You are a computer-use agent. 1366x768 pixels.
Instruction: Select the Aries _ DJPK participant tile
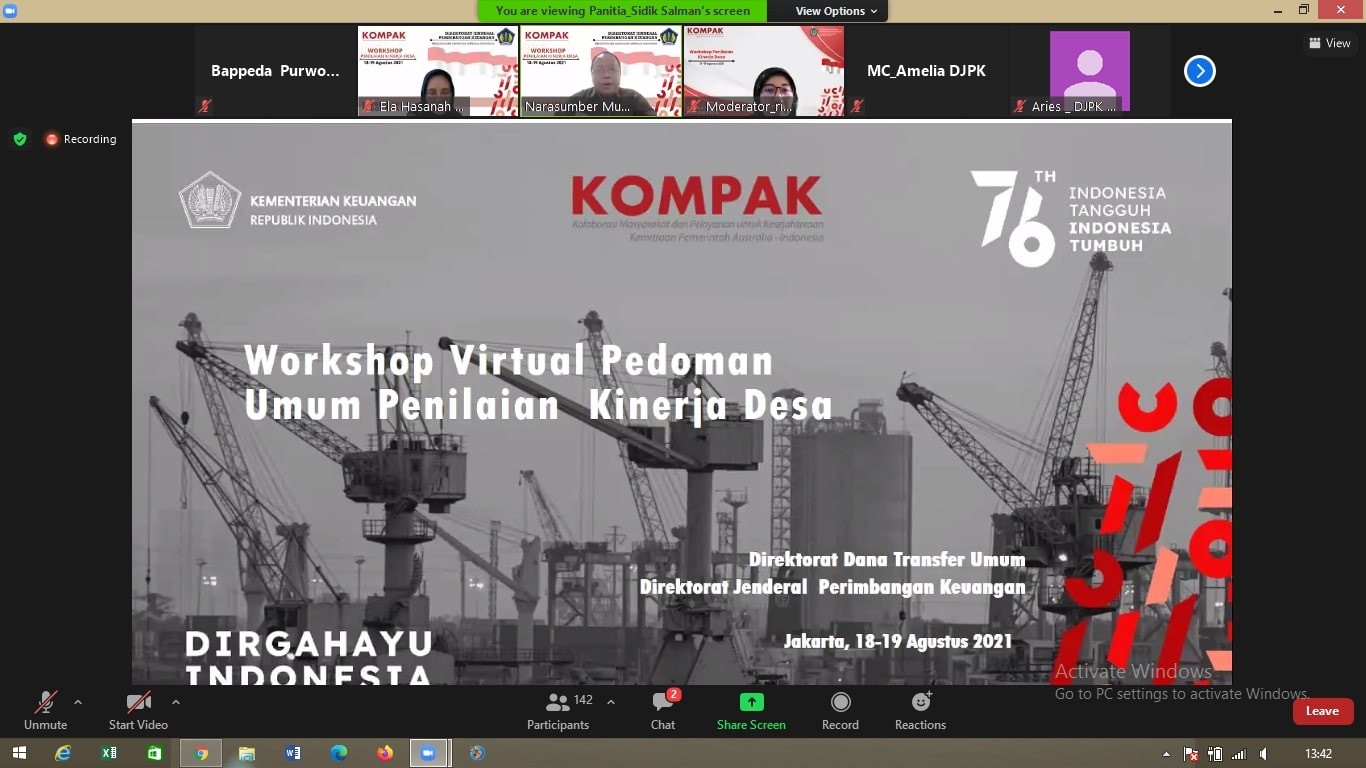pos(1089,71)
